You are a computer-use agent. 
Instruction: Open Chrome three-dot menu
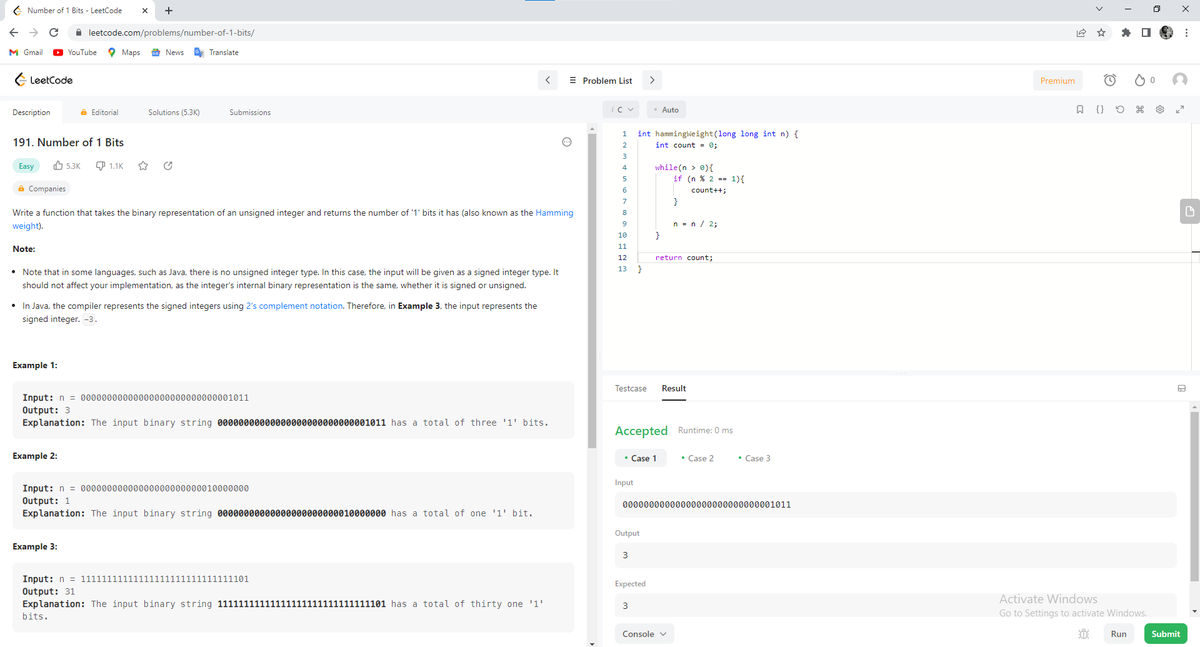pyautogui.click(x=1186, y=33)
